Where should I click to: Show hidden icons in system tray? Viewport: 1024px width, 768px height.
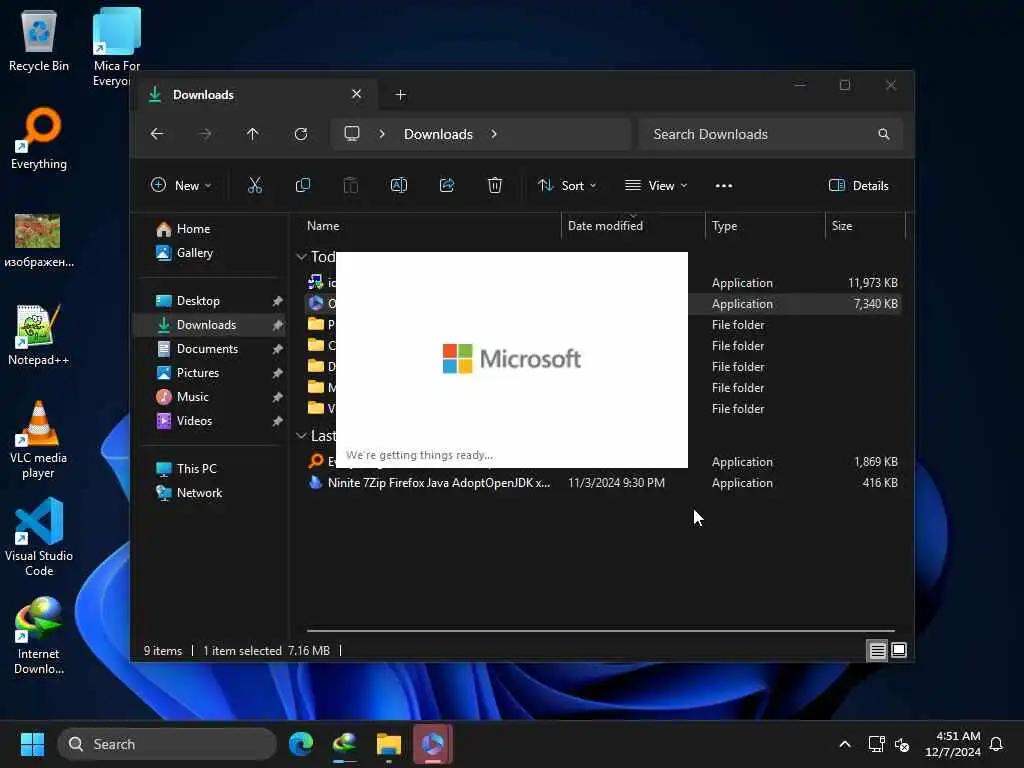[844, 744]
